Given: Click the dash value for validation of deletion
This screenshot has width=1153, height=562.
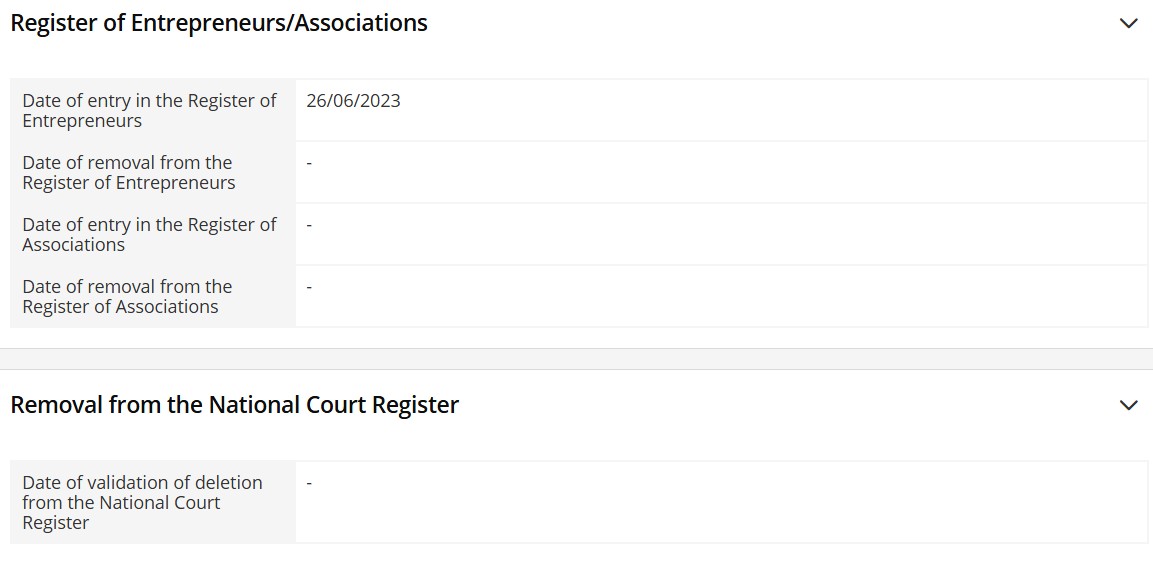Looking at the screenshot, I should (309, 483).
